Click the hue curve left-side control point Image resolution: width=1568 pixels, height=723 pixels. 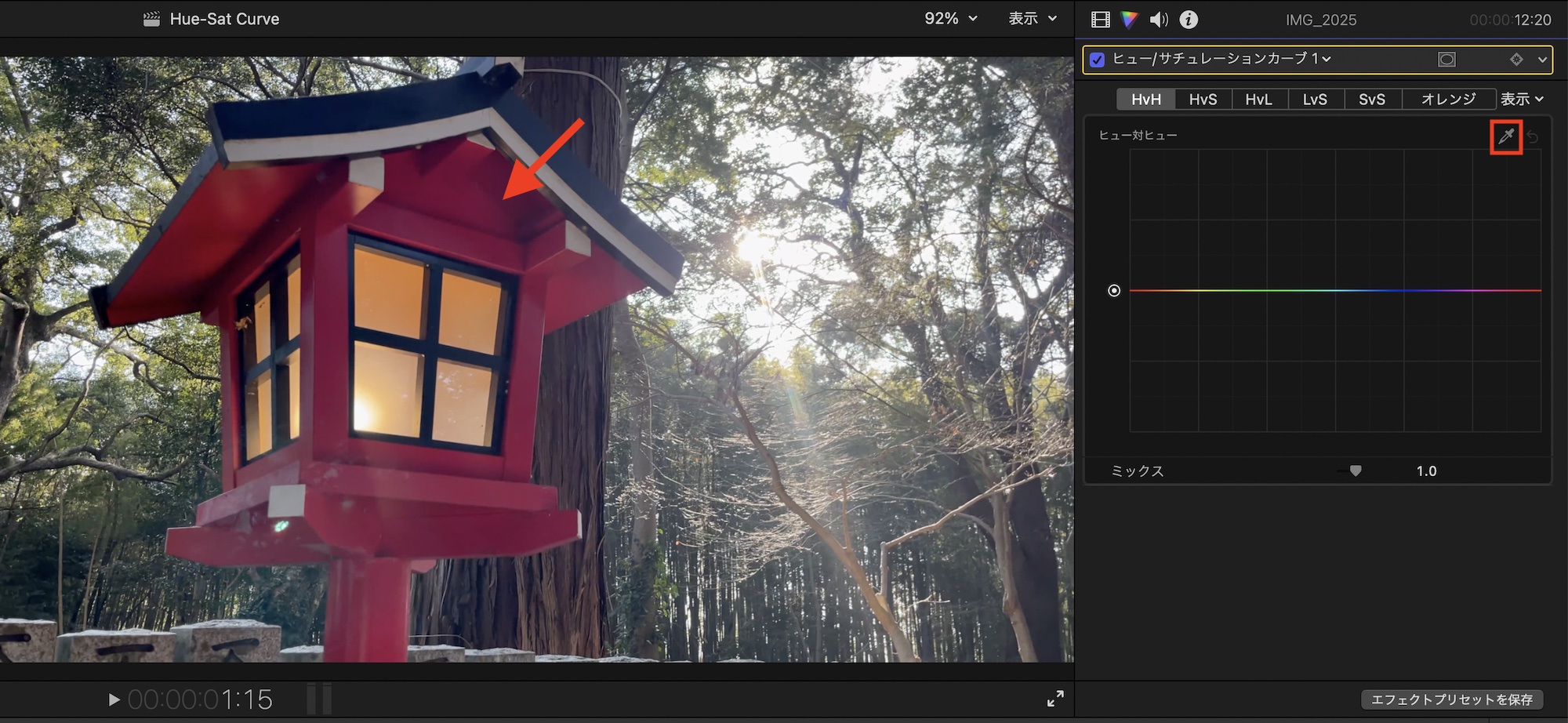1114,291
